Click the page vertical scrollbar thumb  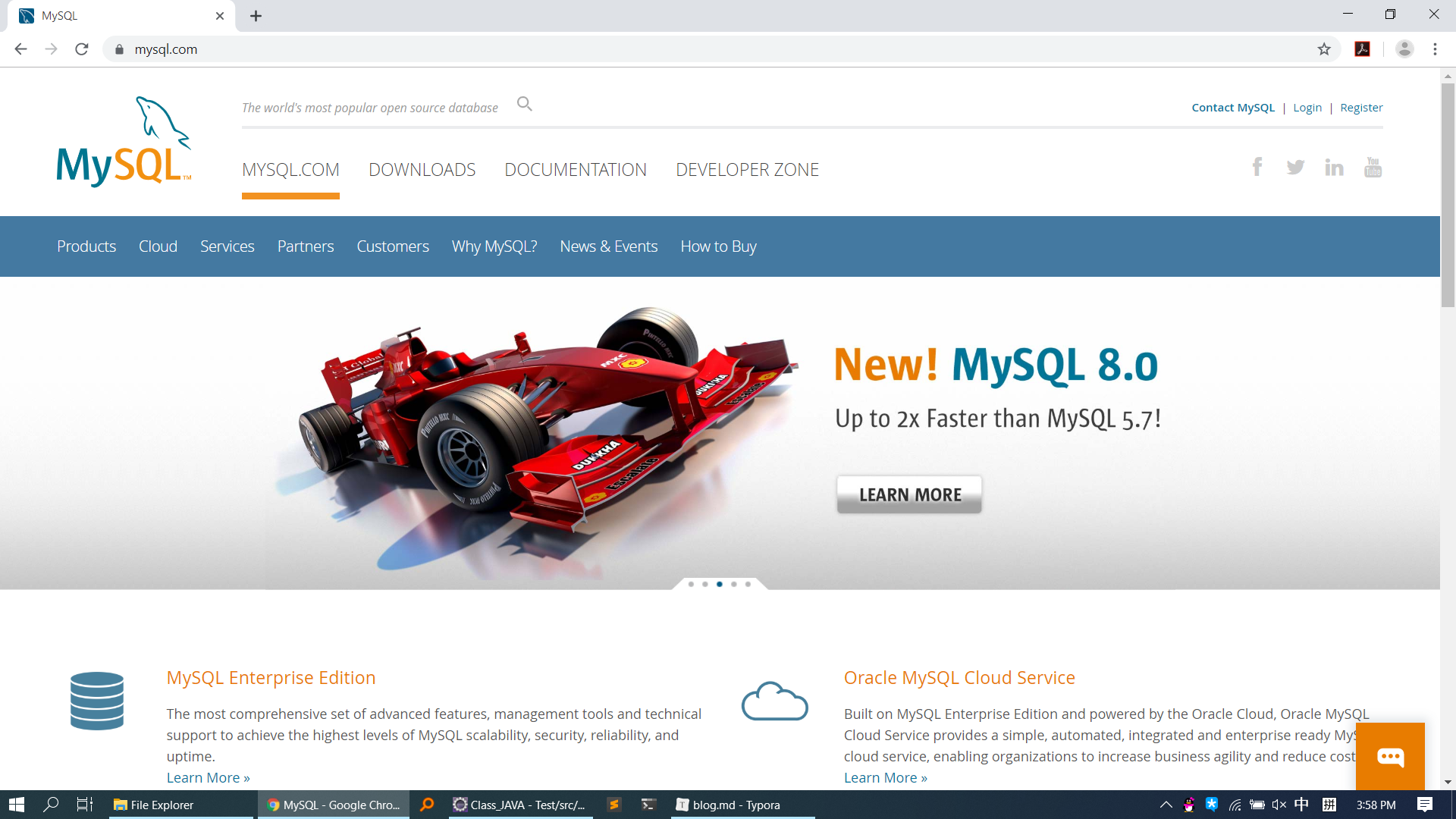(1448, 193)
